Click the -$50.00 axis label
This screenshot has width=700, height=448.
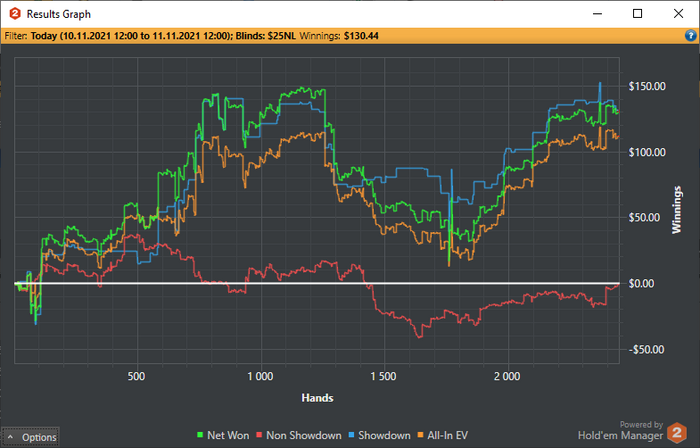[646, 349]
